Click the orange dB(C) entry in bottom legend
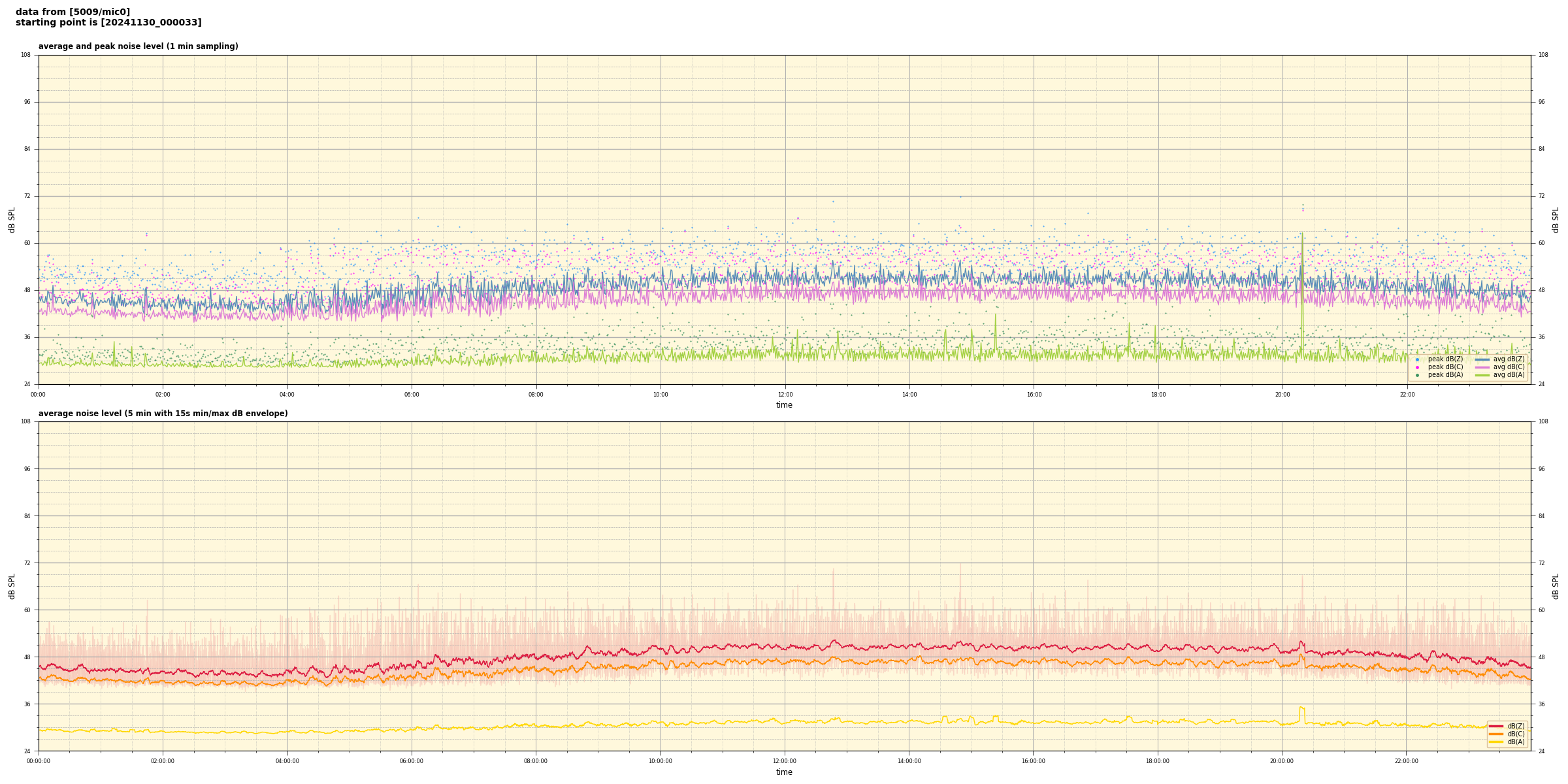Viewport: 1568px width, 784px height. coord(1496,734)
